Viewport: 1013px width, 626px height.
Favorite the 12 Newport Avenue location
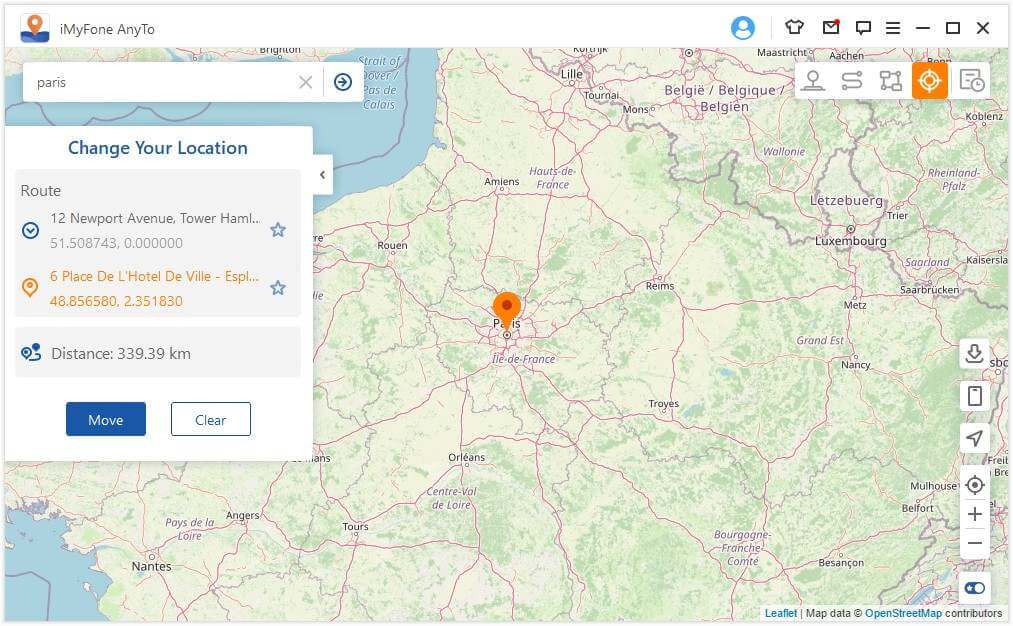(x=278, y=229)
